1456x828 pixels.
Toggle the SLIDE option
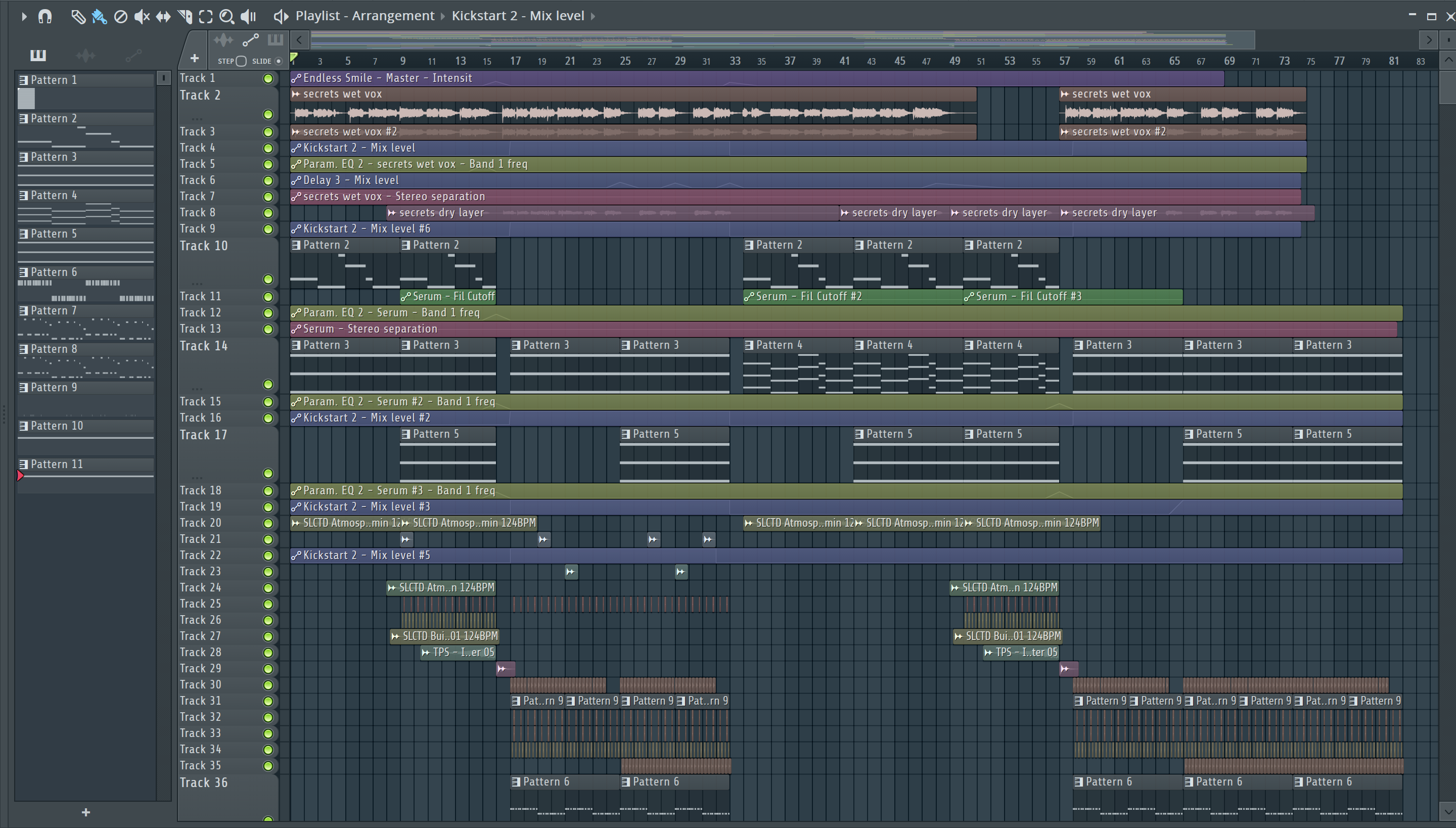[x=278, y=61]
